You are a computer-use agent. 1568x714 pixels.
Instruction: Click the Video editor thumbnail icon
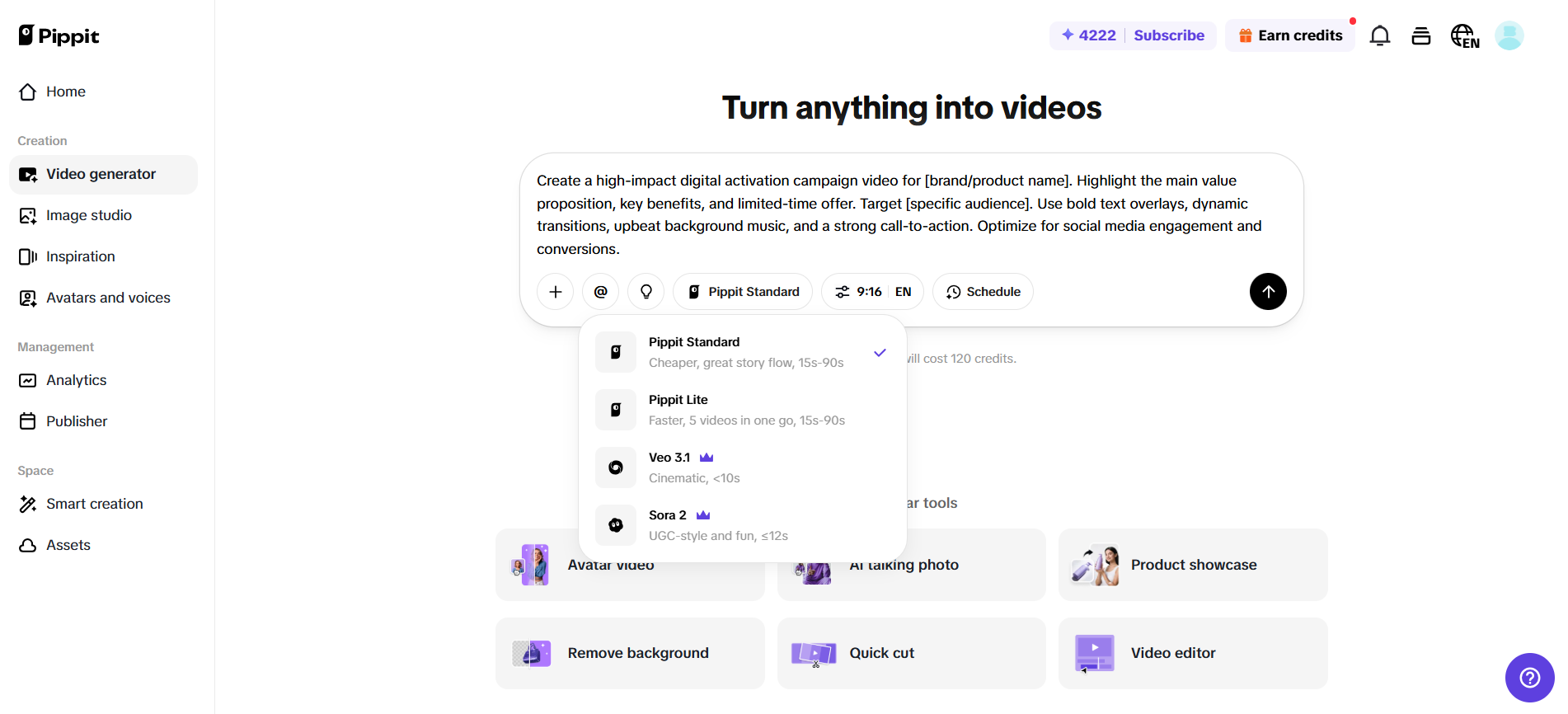coord(1095,654)
